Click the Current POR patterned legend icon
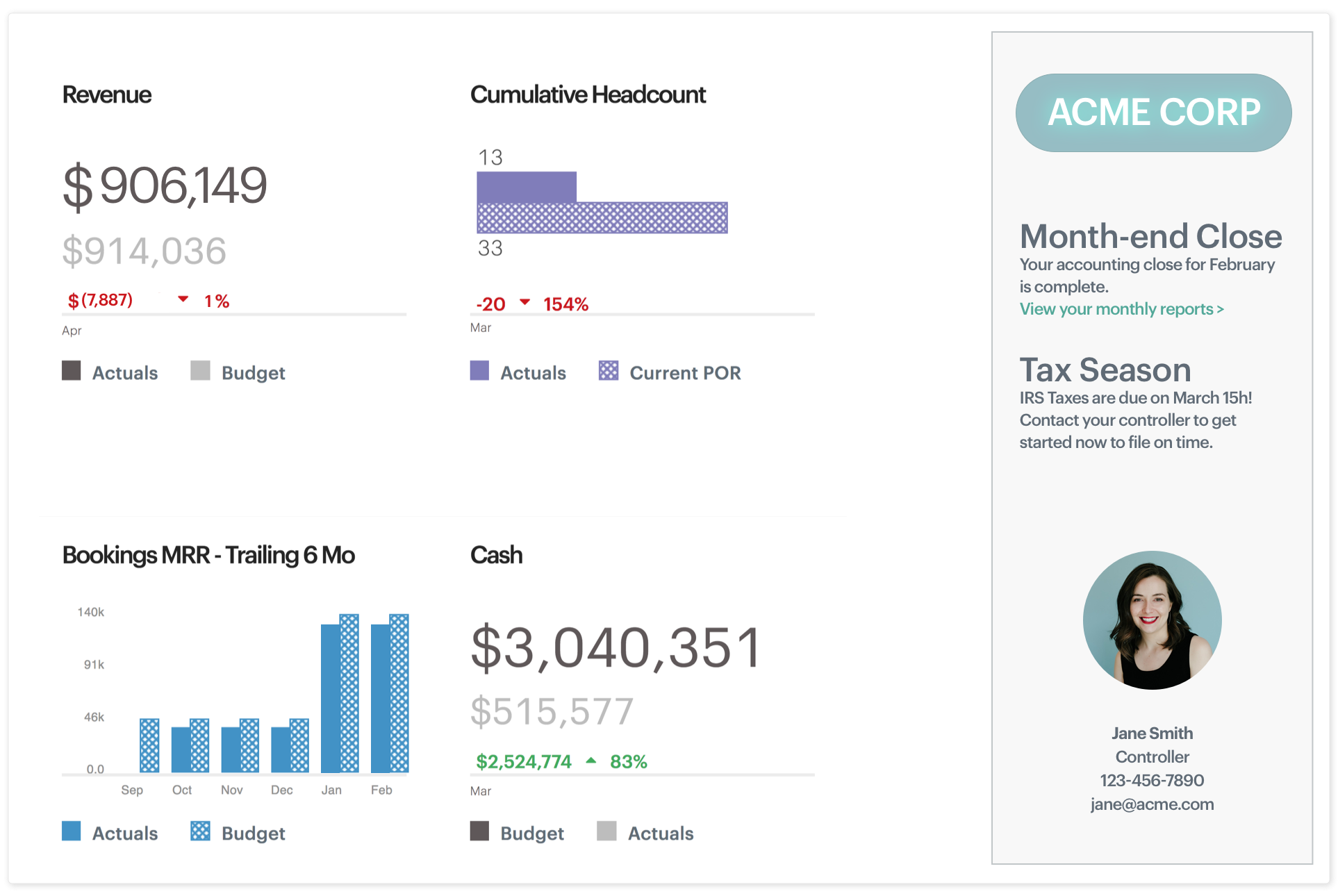The image size is (1338, 896). (x=609, y=371)
